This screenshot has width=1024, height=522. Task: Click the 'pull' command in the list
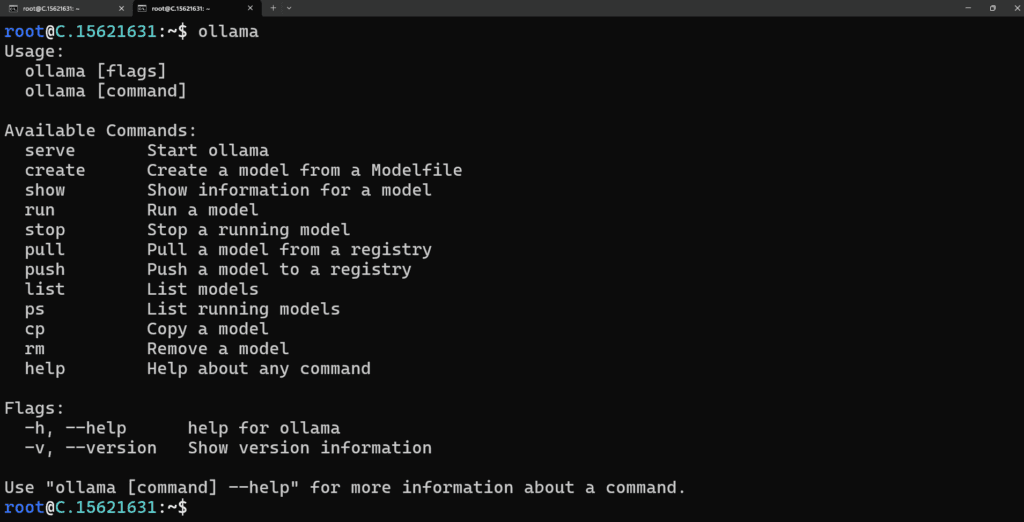[x=45, y=250]
